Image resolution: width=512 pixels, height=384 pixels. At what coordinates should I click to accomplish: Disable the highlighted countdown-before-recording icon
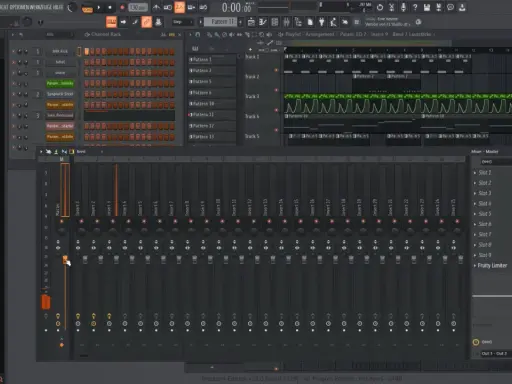[179, 7]
